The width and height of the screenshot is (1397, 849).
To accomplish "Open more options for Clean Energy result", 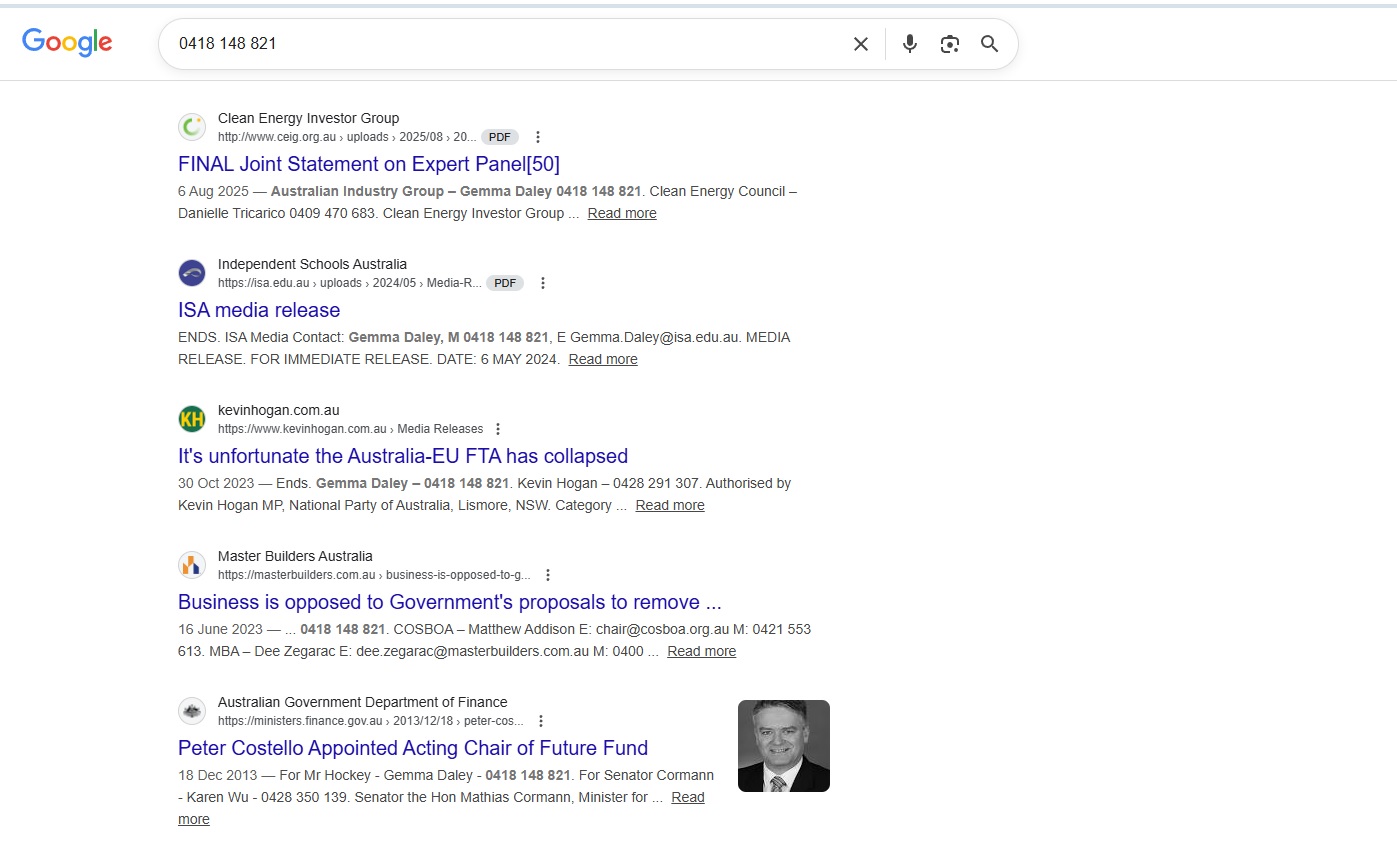I will 538,137.
